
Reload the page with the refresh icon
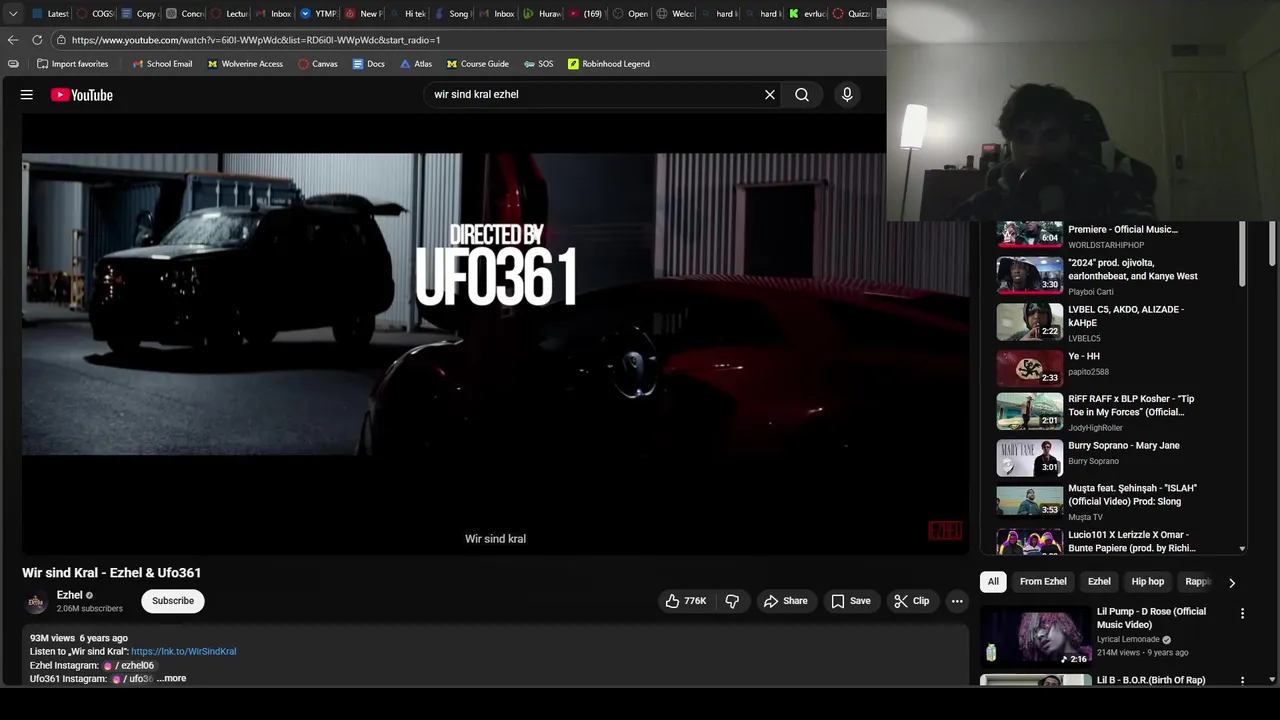click(x=37, y=40)
